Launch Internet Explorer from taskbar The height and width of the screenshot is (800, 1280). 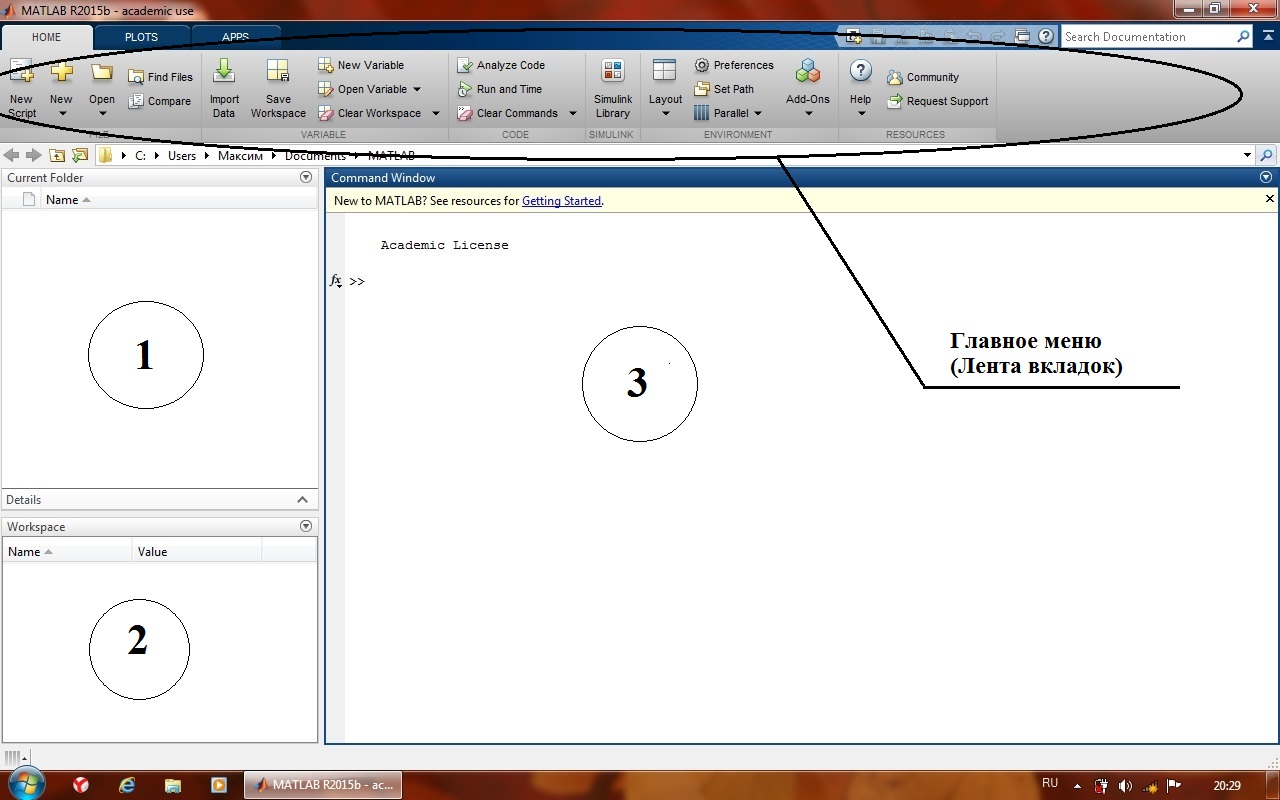coord(126,785)
